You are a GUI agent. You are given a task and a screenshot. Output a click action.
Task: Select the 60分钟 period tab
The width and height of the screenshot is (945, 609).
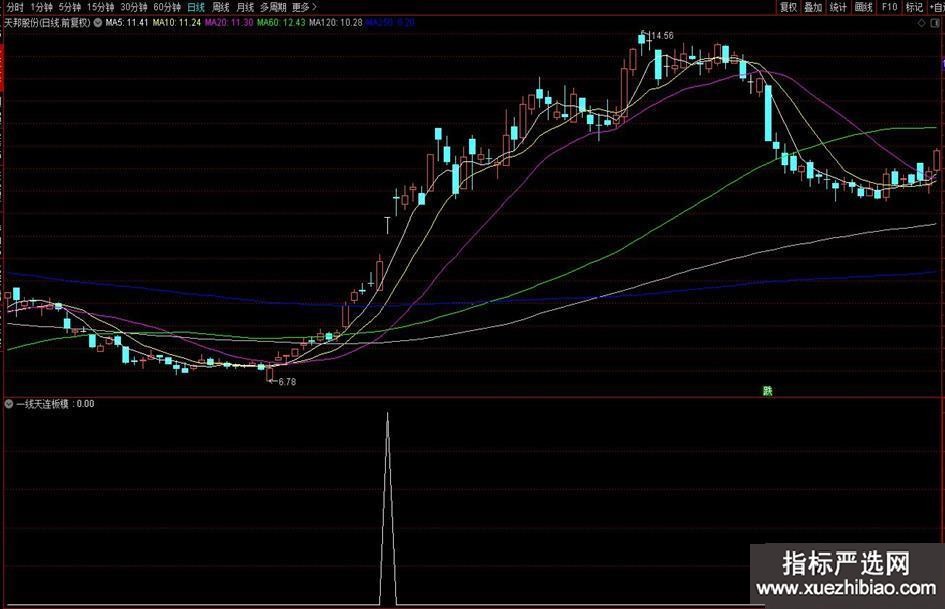coord(167,7)
